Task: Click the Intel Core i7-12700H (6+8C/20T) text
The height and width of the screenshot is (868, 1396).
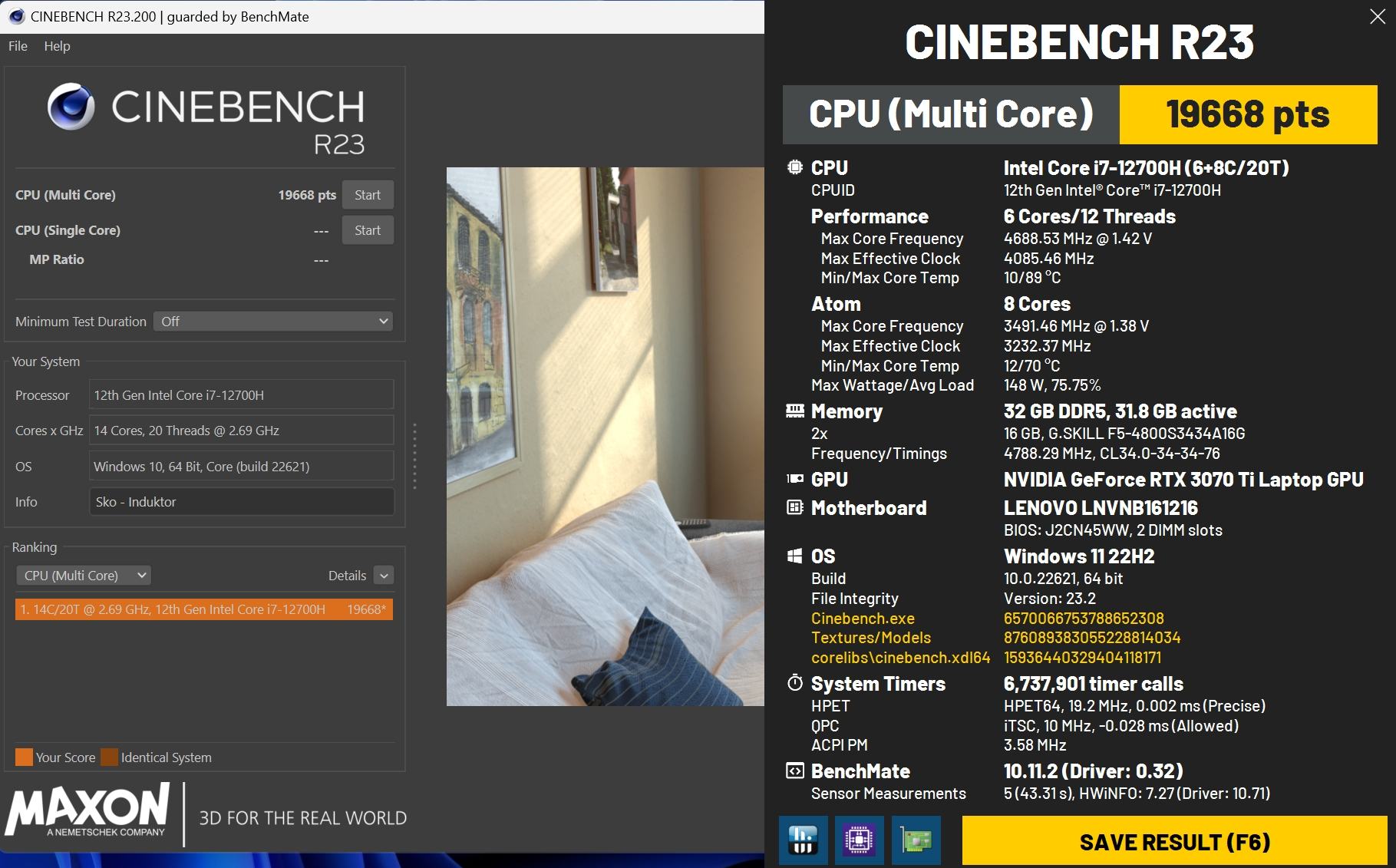Action: [x=1147, y=168]
